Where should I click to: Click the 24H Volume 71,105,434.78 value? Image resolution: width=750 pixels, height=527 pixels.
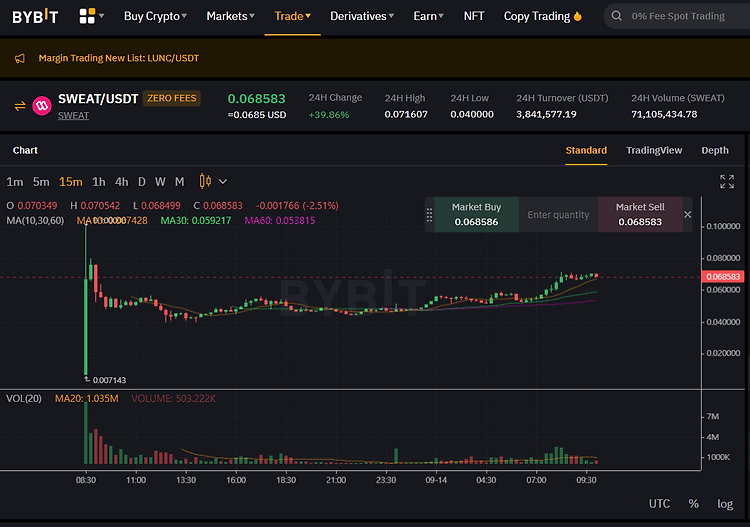(664, 114)
